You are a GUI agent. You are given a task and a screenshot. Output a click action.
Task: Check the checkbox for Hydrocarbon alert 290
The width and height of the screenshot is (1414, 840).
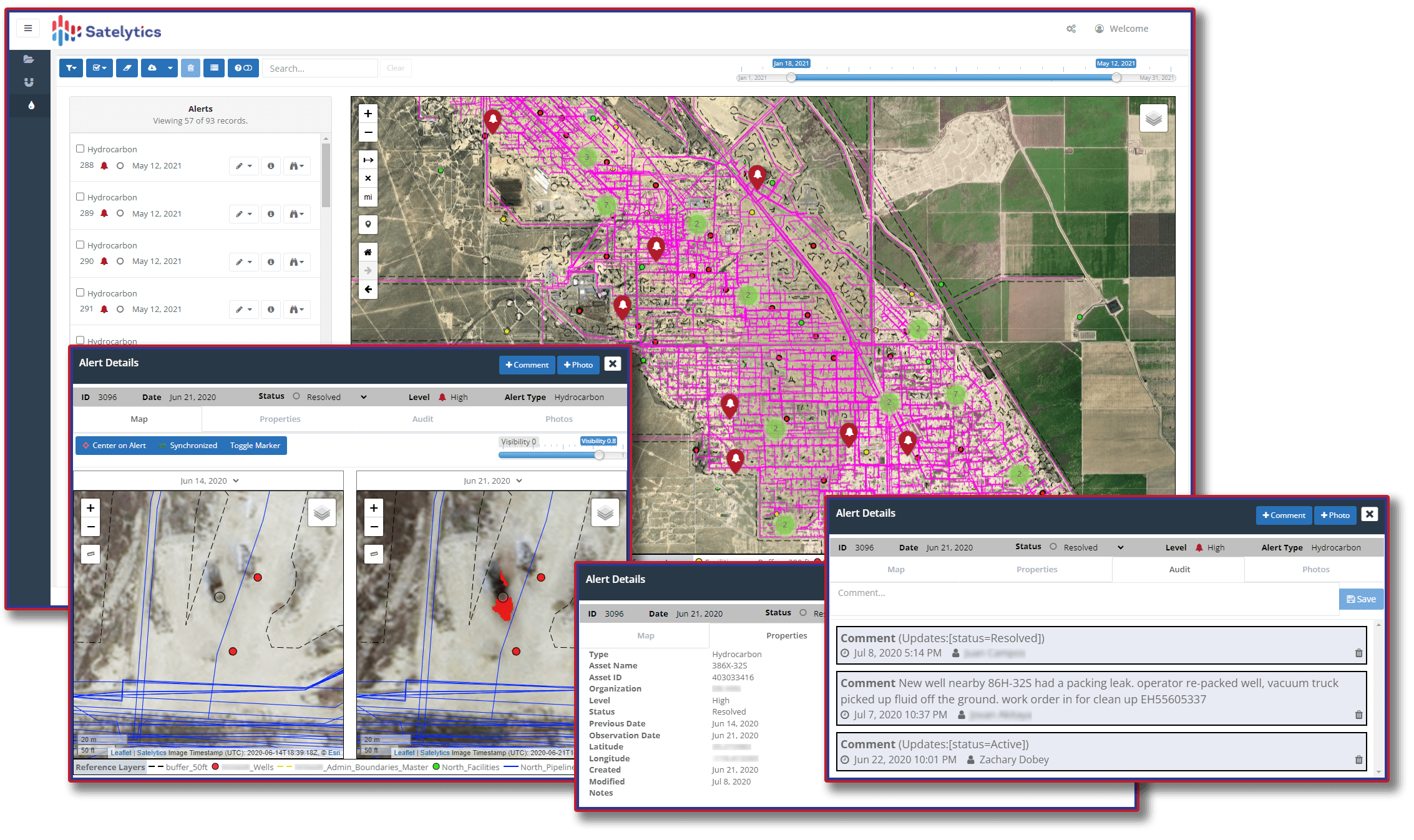[80, 245]
